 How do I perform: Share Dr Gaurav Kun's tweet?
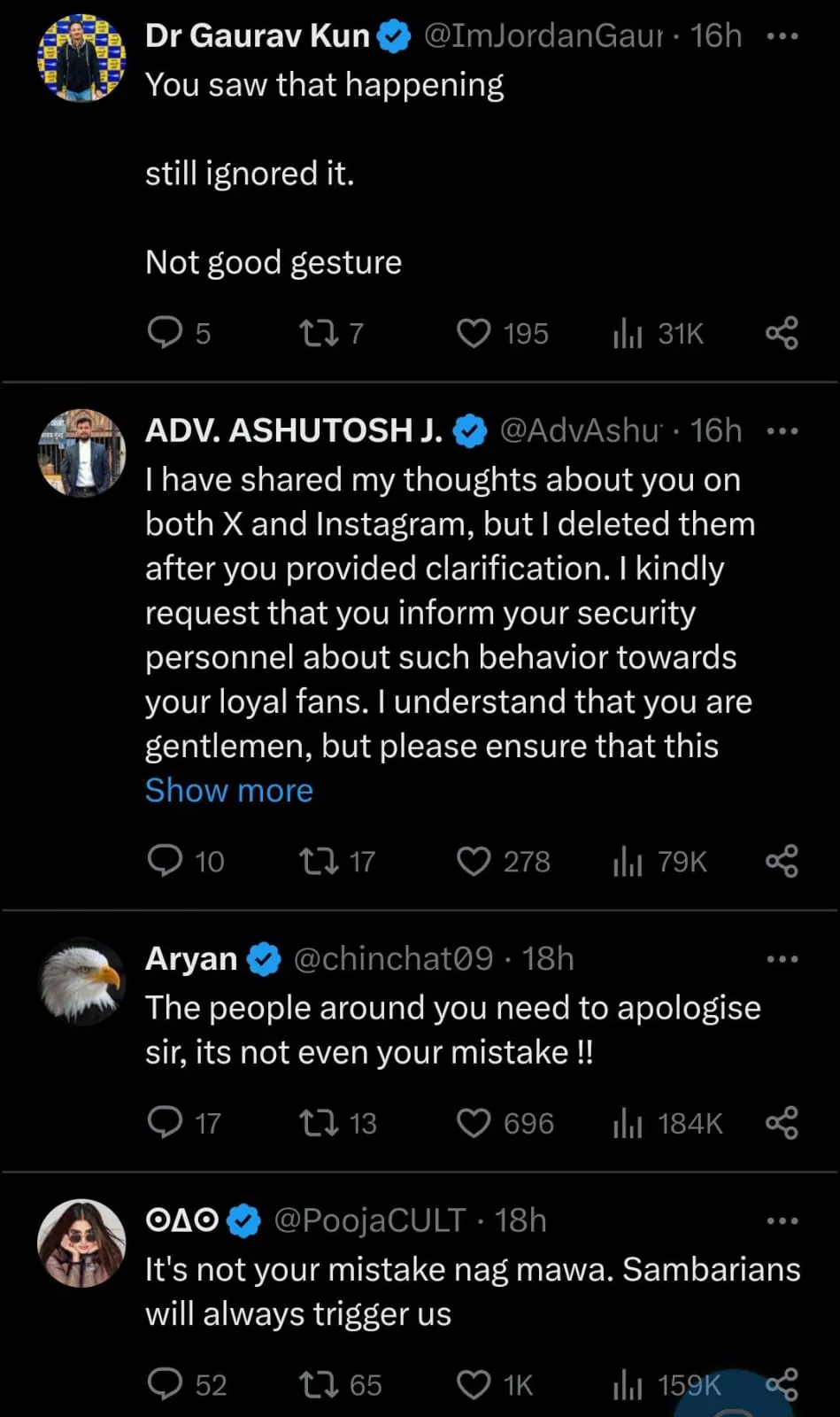click(782, 333)
